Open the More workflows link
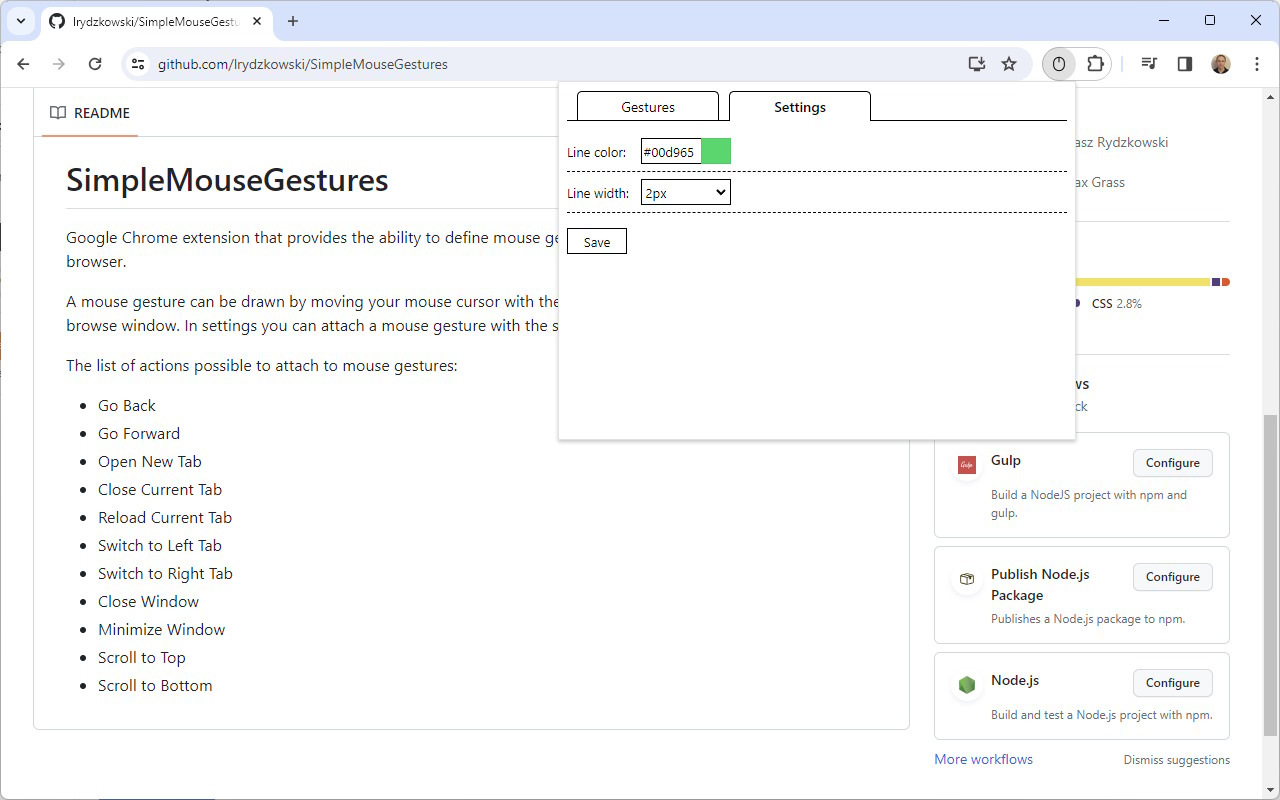1280x800 pixels. 983,759
